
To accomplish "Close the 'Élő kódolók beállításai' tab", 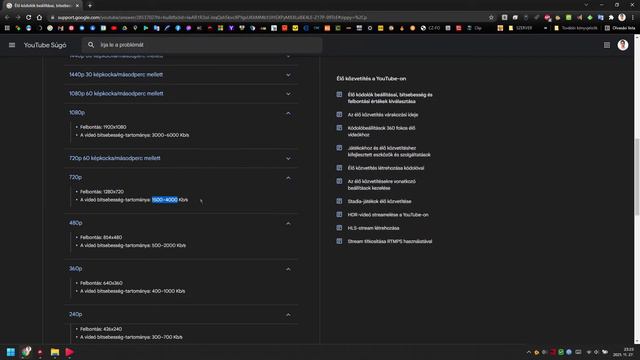I will click(77, 6).
